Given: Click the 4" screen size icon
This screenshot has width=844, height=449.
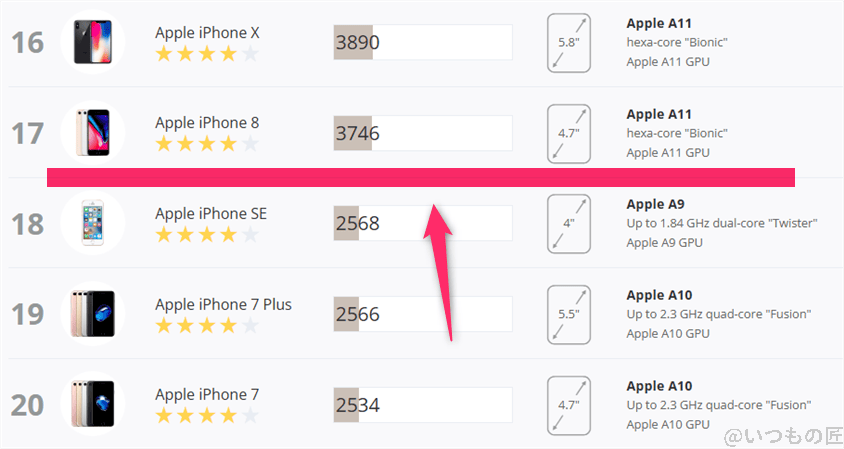Looking at the screenshot, I should pos(568,223).
